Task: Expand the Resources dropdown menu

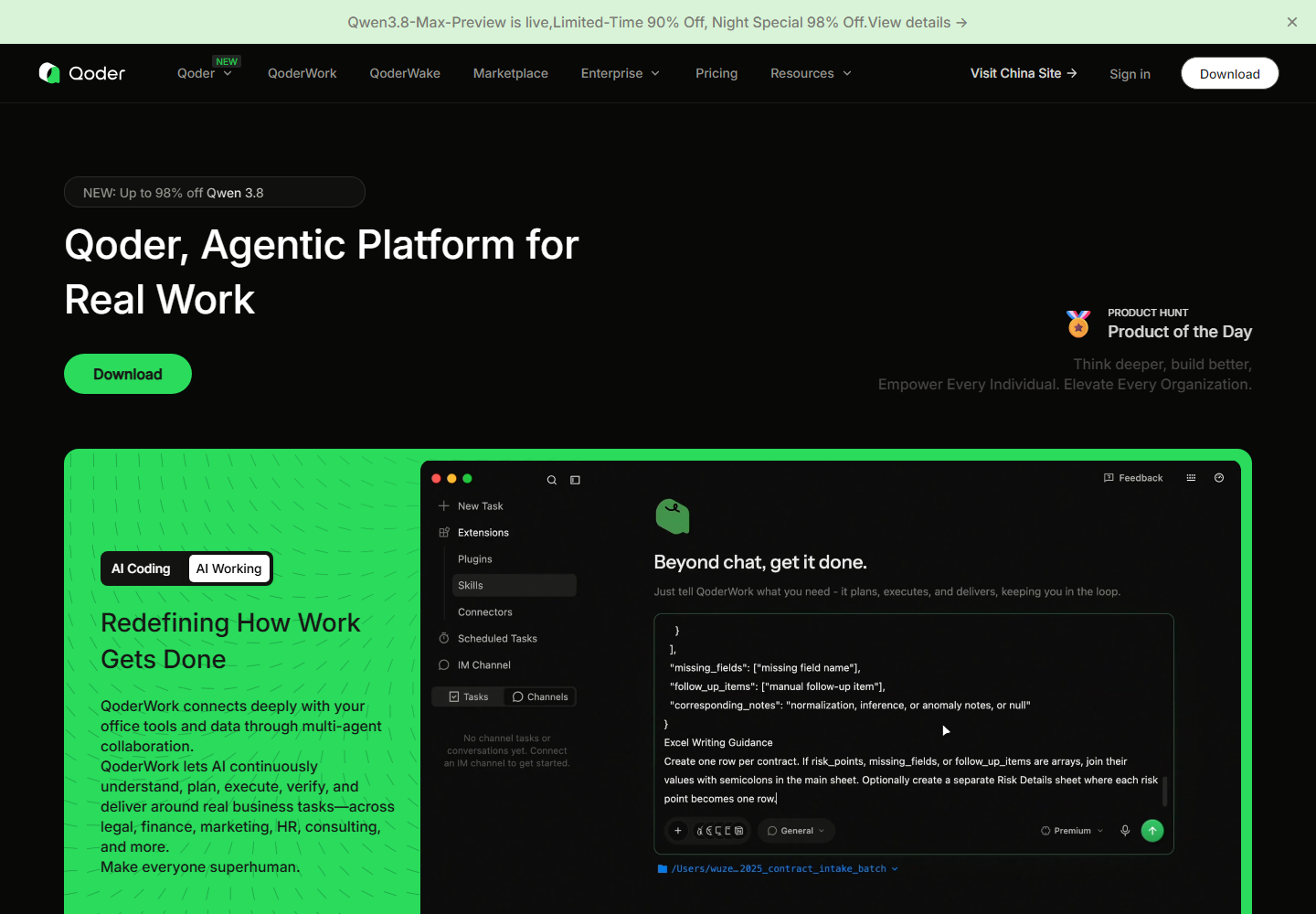Action: click(x=811, y=73)
